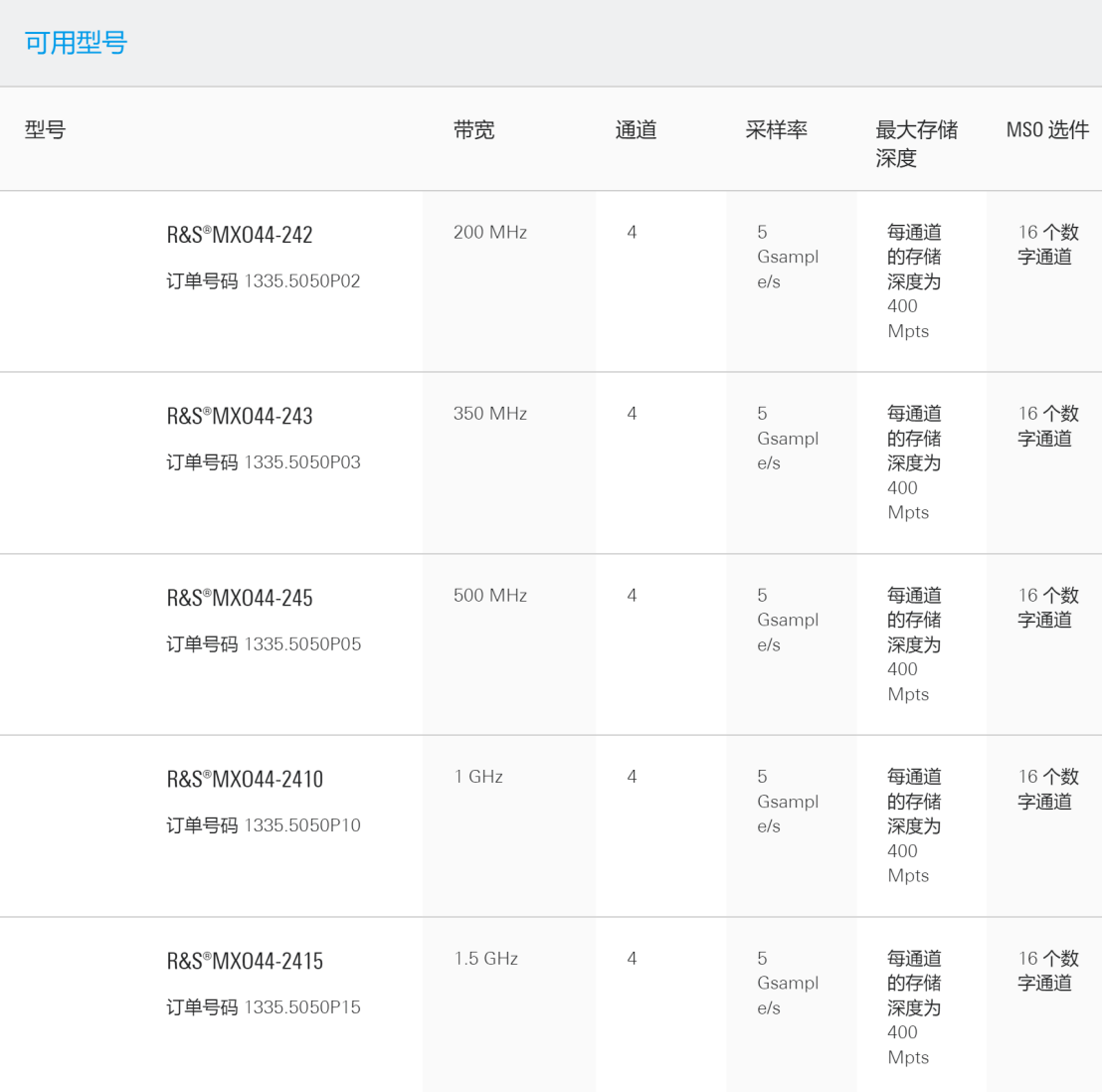Select channel count 4 for MXO44-245
The height and width of the screenshot is (1092, 1102).
point(632,596)
